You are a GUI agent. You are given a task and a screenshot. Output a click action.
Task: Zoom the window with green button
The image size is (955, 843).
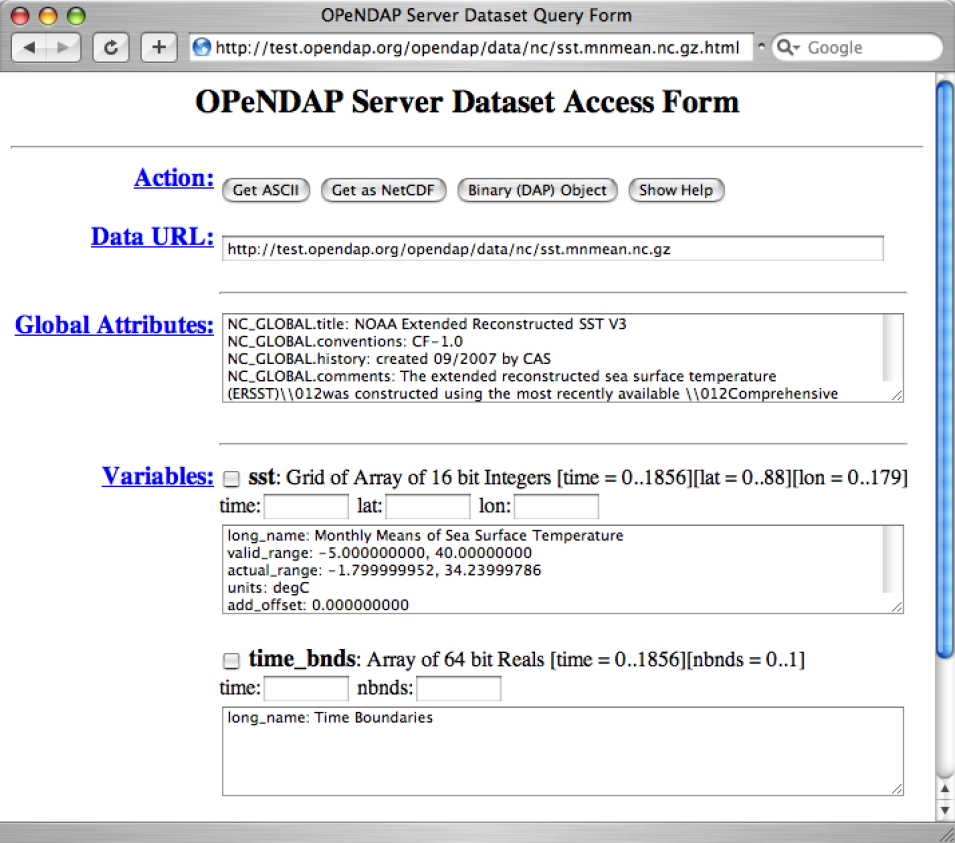click(76, 16)
